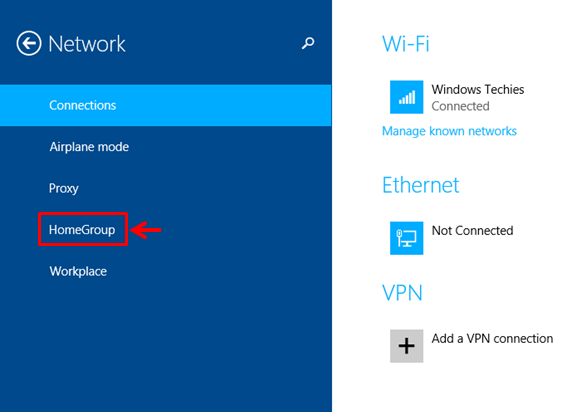Choose the Add a VPN connection text
This screenshot has width=583, height=412.
pos(492,338)
